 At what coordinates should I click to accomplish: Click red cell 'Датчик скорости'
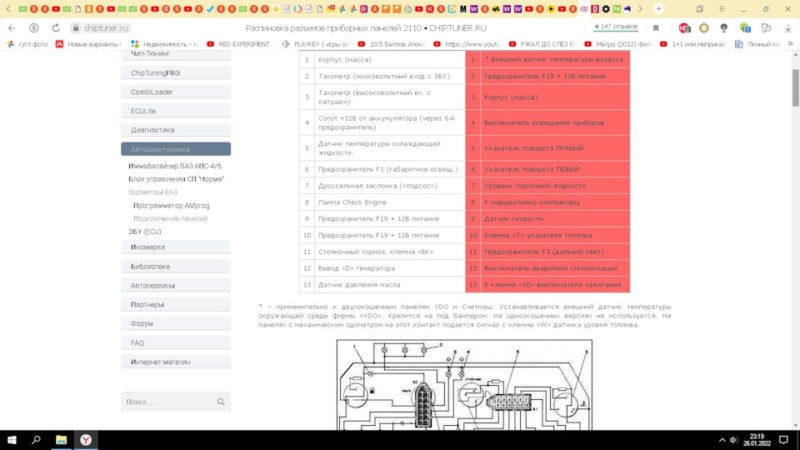click(x=555, y=219)
